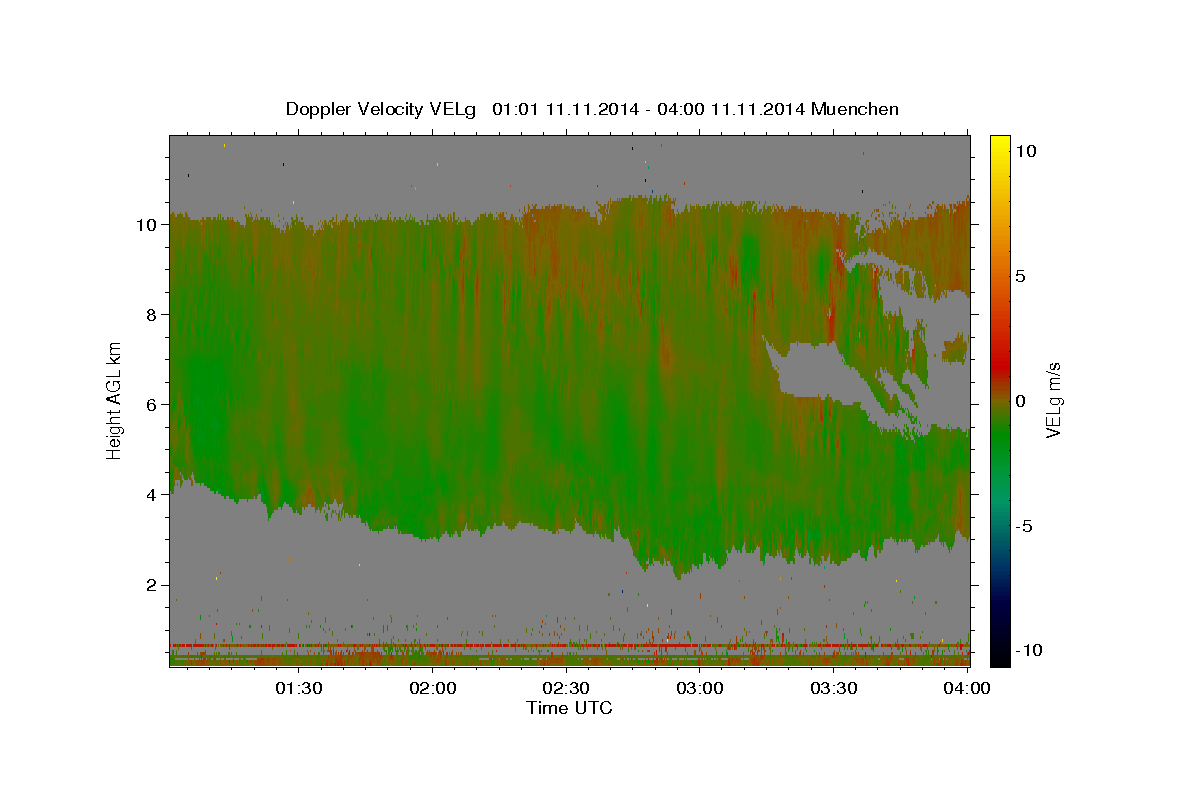Click the 01:30 time tick label
The height and width of the screenshot is (800, 1200).
coord(299,688)
